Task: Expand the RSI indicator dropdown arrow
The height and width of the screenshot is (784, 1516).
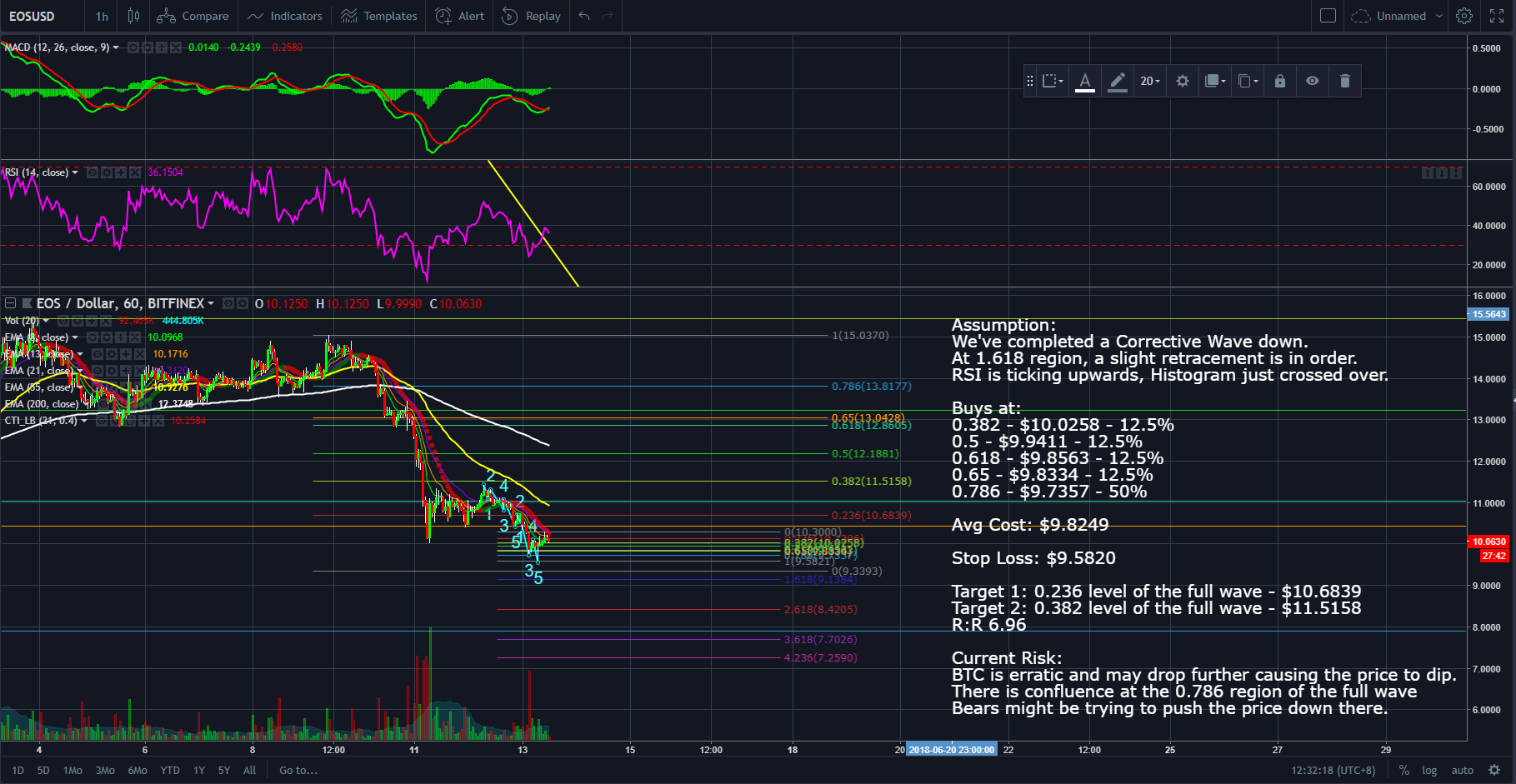Action: tap(75, 172)
